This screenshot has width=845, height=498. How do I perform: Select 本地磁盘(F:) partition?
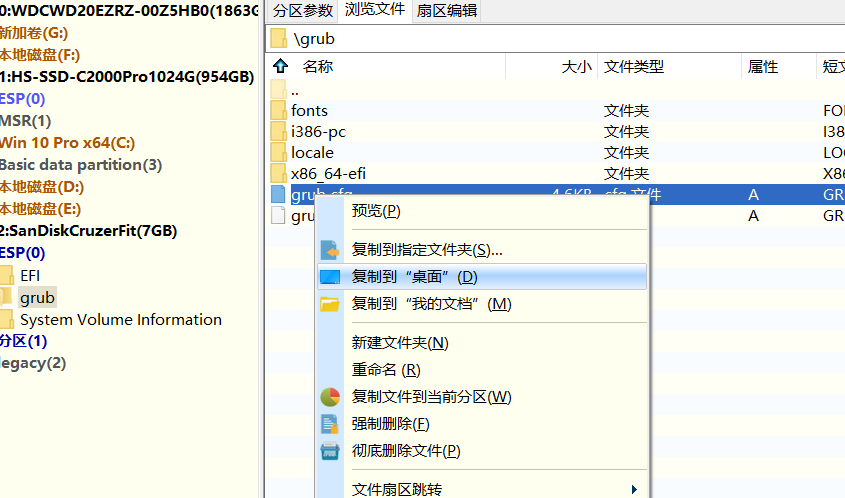coord(40,55)
